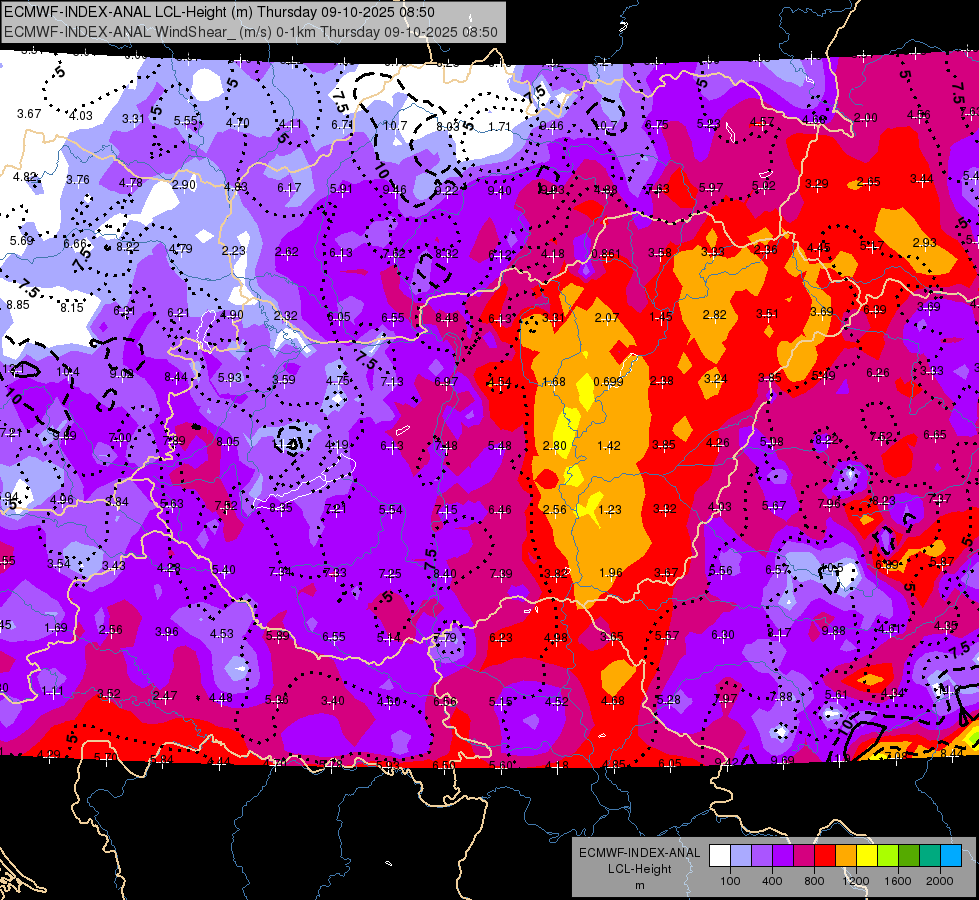Click the grid value '2.23'
This screenshot has height=900, width=979.
(234, 250)
